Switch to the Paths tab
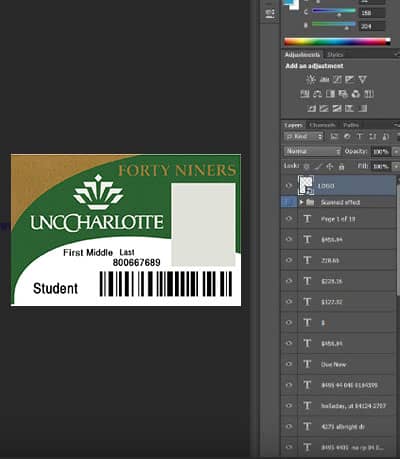Viewport: 400px width, 459px height. pos(351,125)
